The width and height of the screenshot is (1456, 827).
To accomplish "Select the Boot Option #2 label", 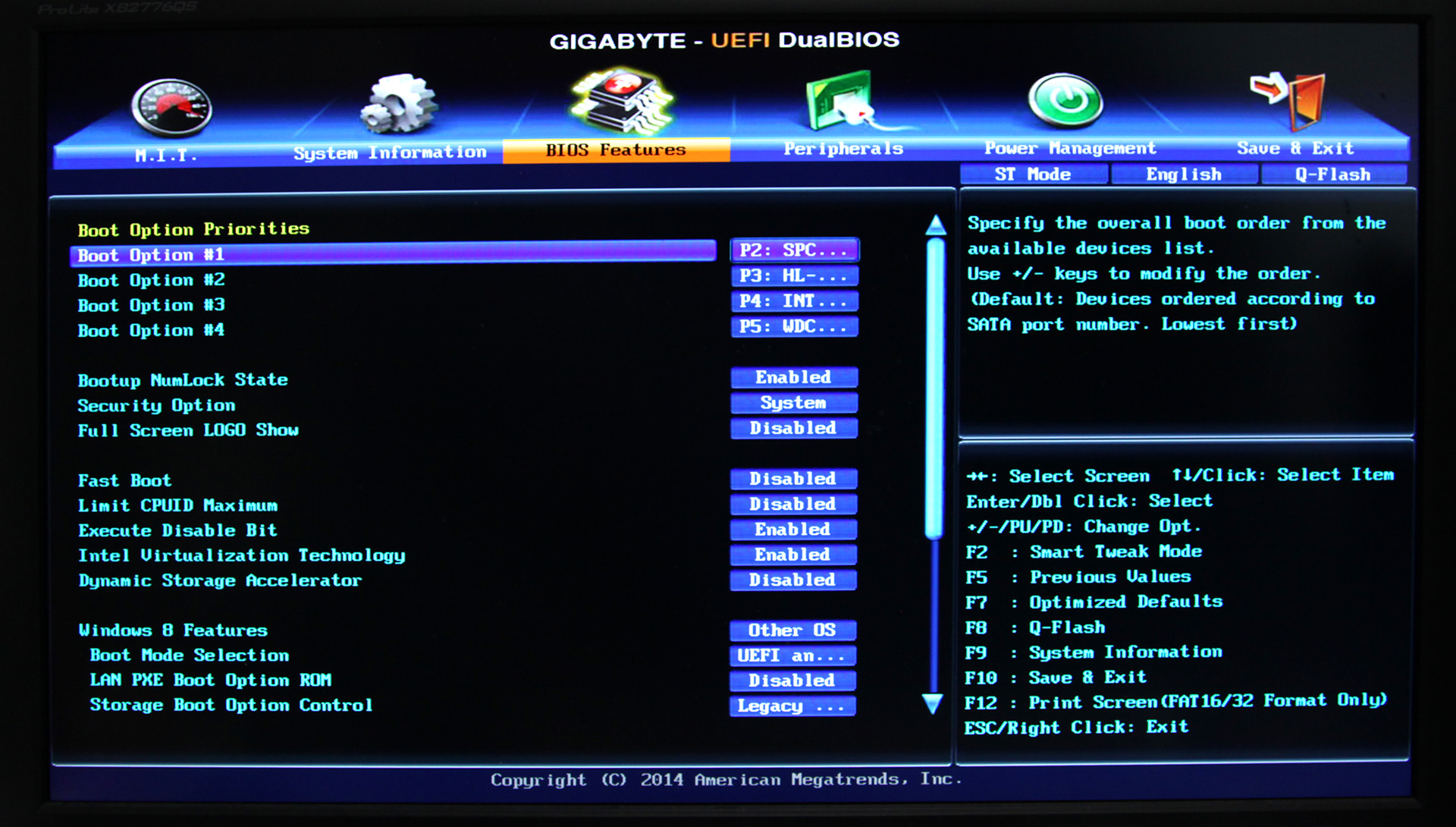I will [152, 280].
